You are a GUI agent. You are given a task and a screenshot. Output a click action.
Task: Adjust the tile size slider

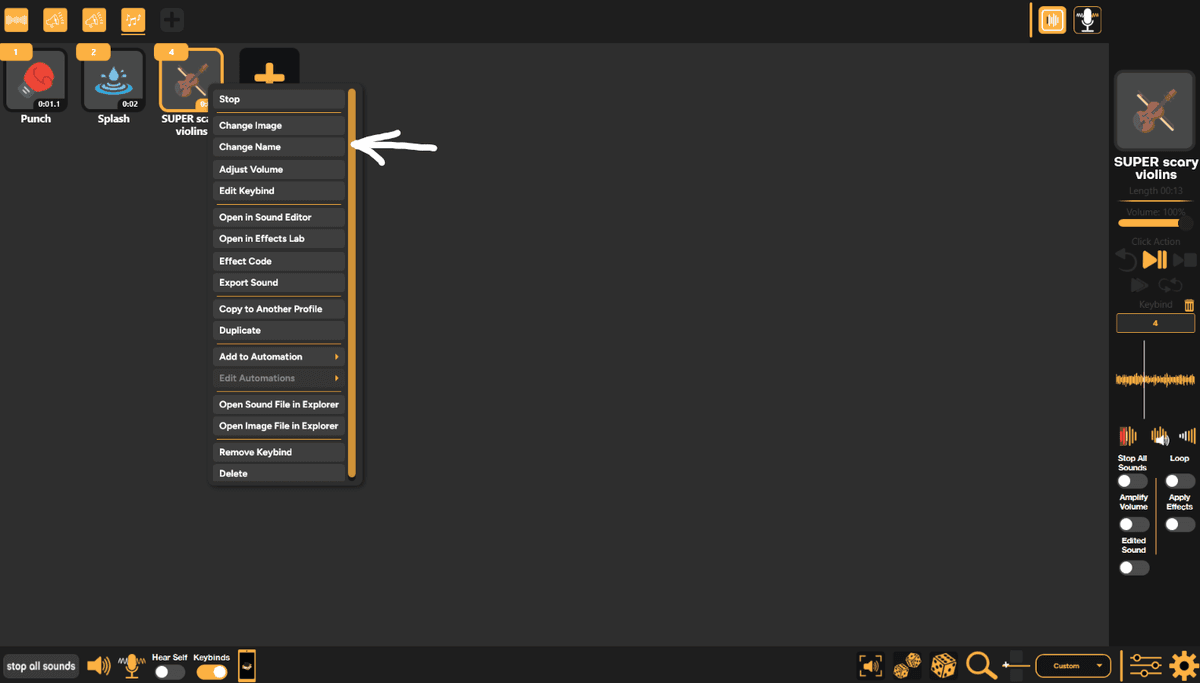[x=1016, y=666]
